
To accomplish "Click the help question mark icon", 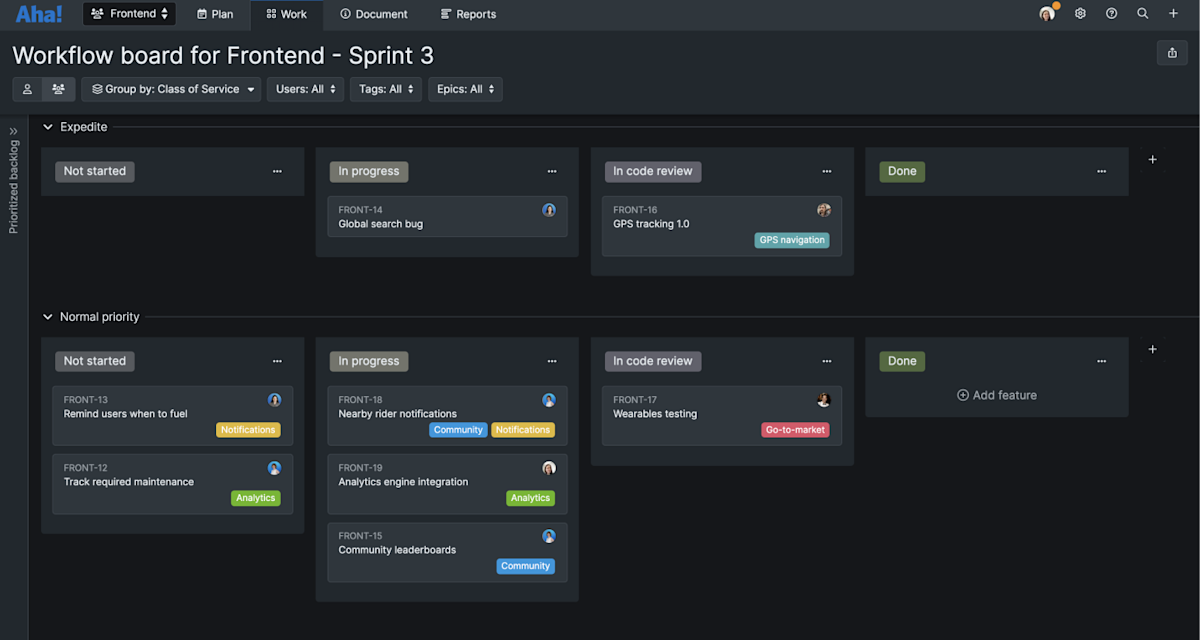I will coord(1111,14).
